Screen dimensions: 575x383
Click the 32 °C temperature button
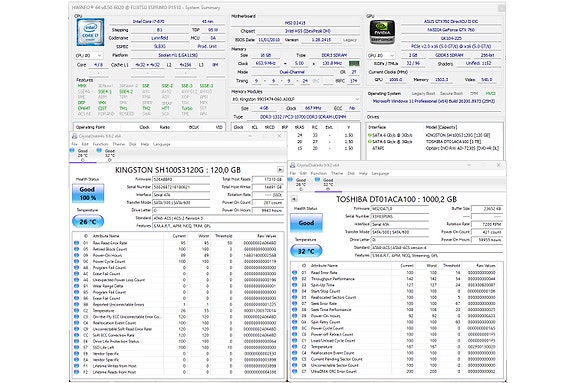(x=306, y=251)
